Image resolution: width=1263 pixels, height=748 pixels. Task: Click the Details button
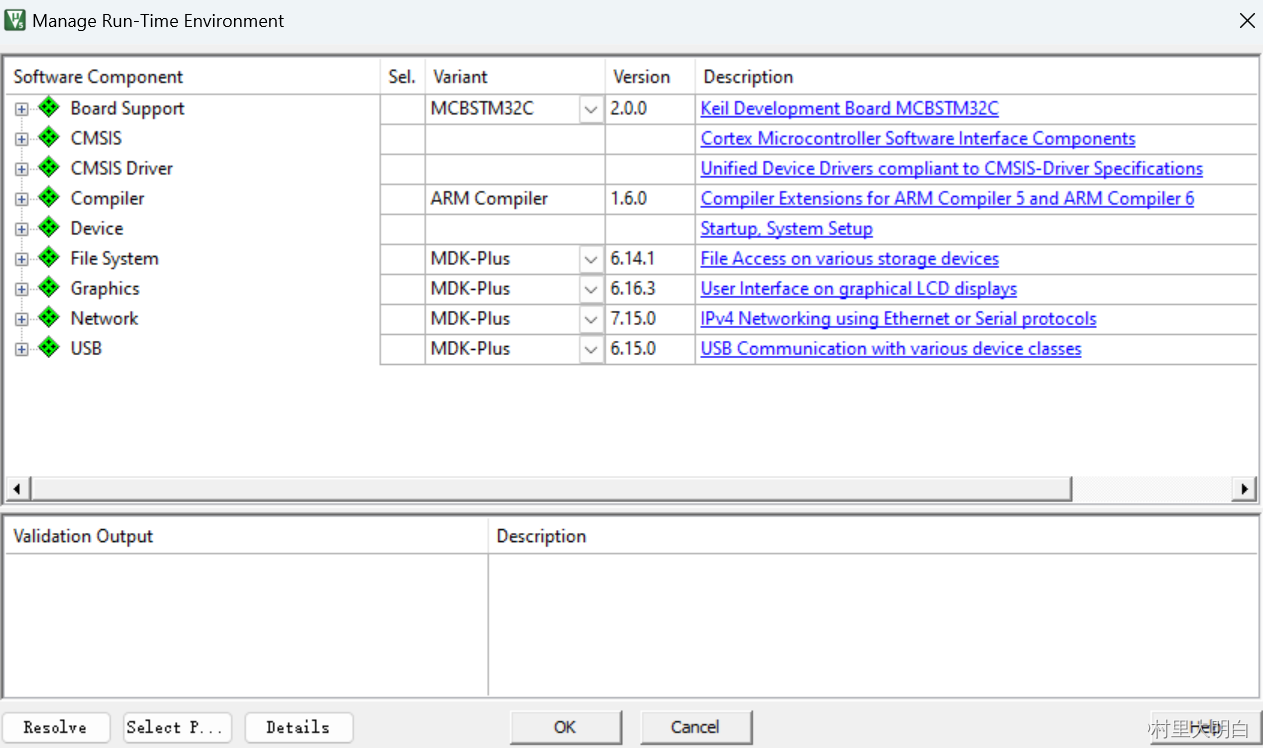pos(298,727)
